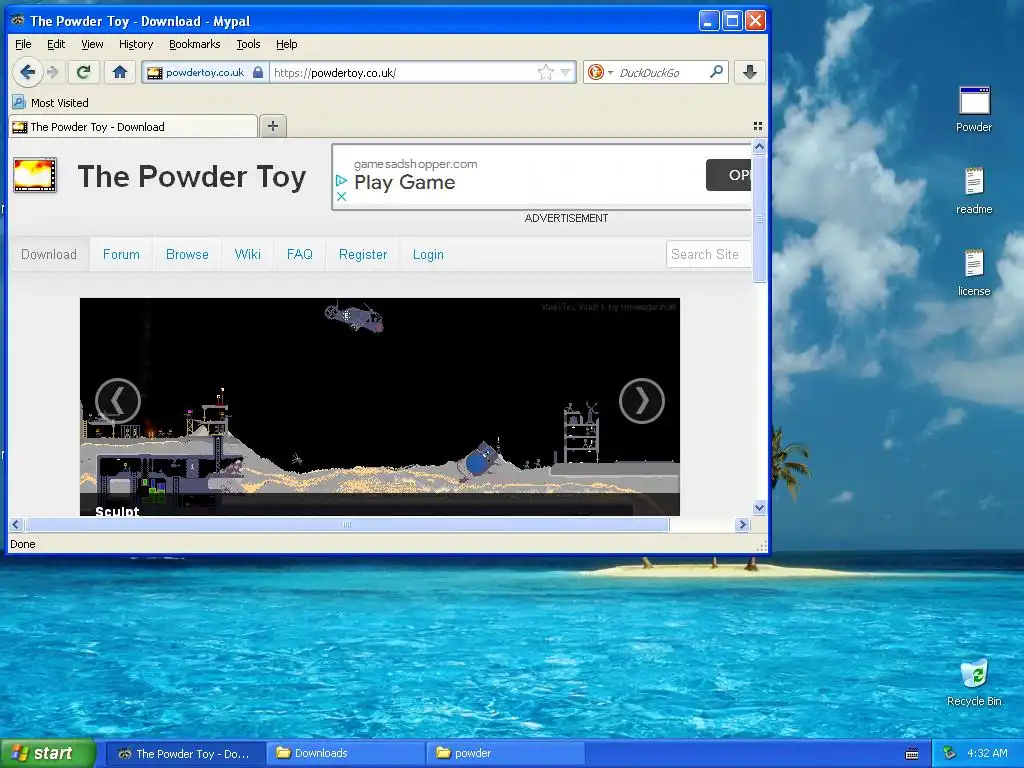Select The Powder Toy - Download tab
This screenshot has height=768, width=1024.
pyautogui.click(x=133, y=127)
